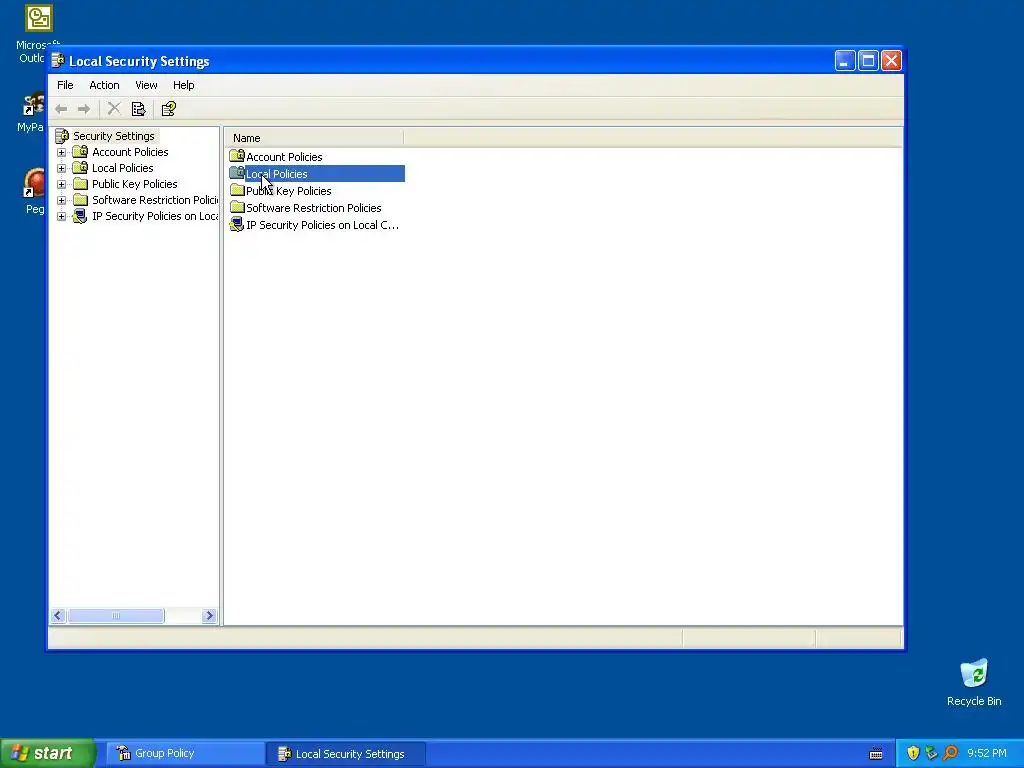The width and height of the screenshot is (1024, 768).
Task: Click the Forward arrow toolbar button
Action: coord(84,109)
